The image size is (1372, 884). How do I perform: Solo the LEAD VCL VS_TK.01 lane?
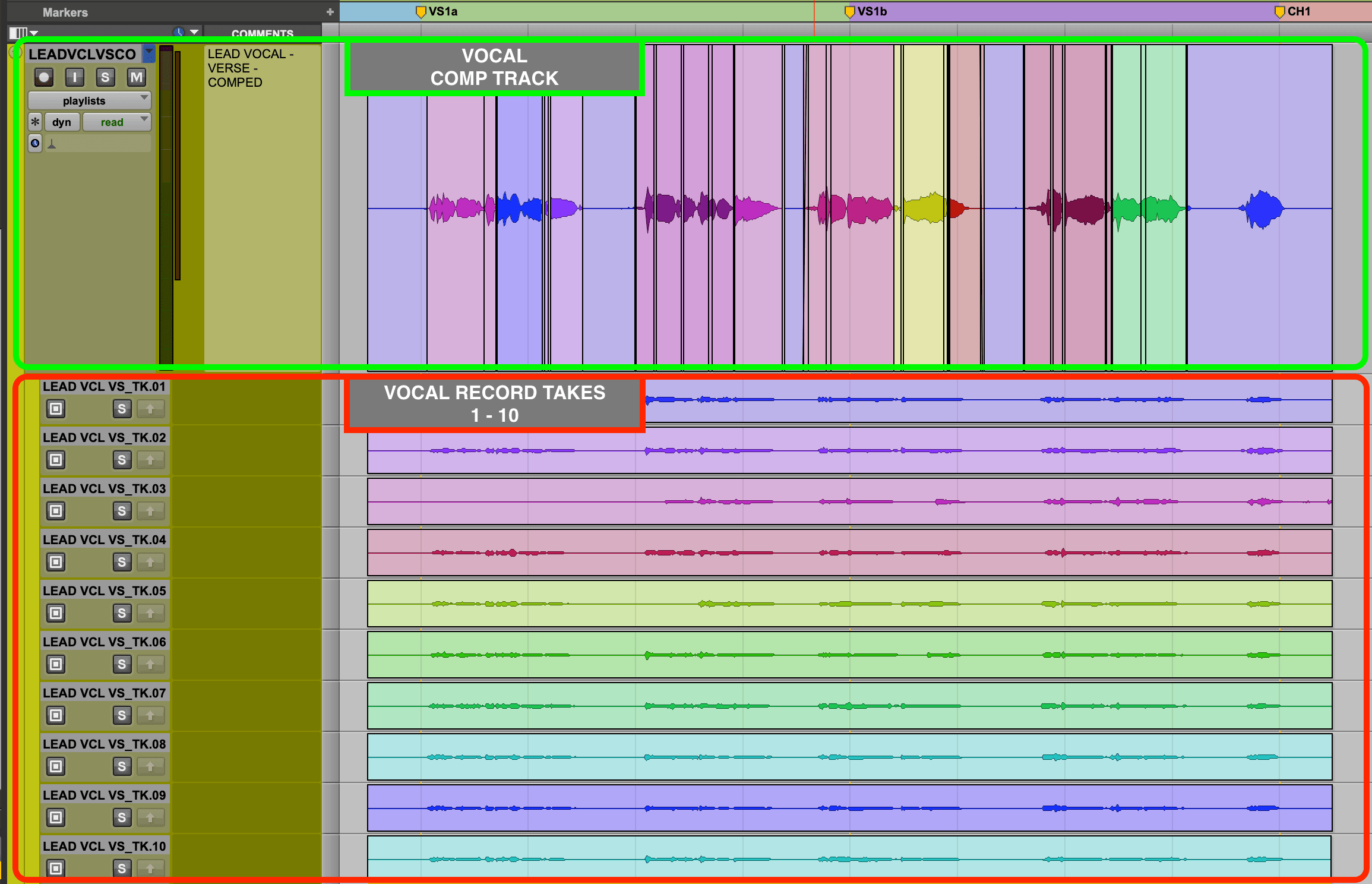(x=122, y=409)
